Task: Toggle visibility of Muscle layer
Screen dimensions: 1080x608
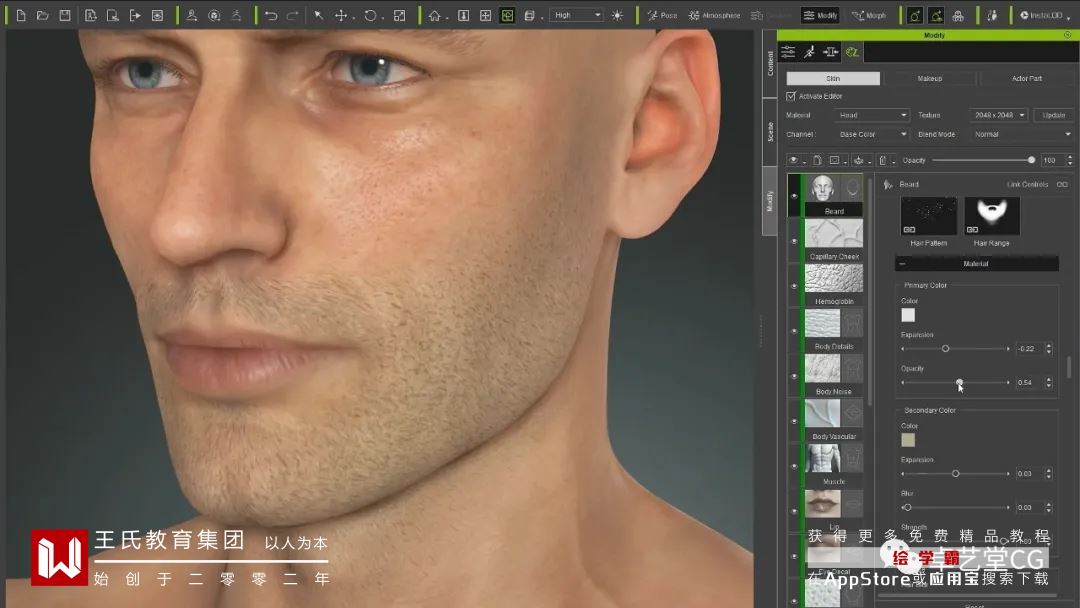Action: (x=794, y=466)
